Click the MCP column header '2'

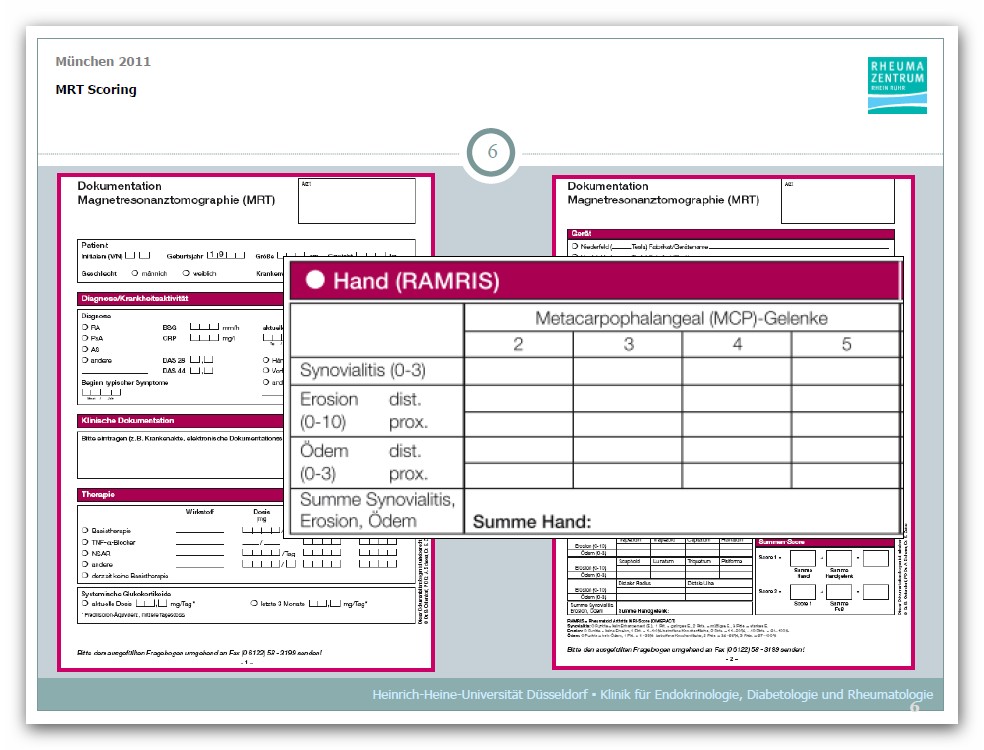(x=518, y=344)
